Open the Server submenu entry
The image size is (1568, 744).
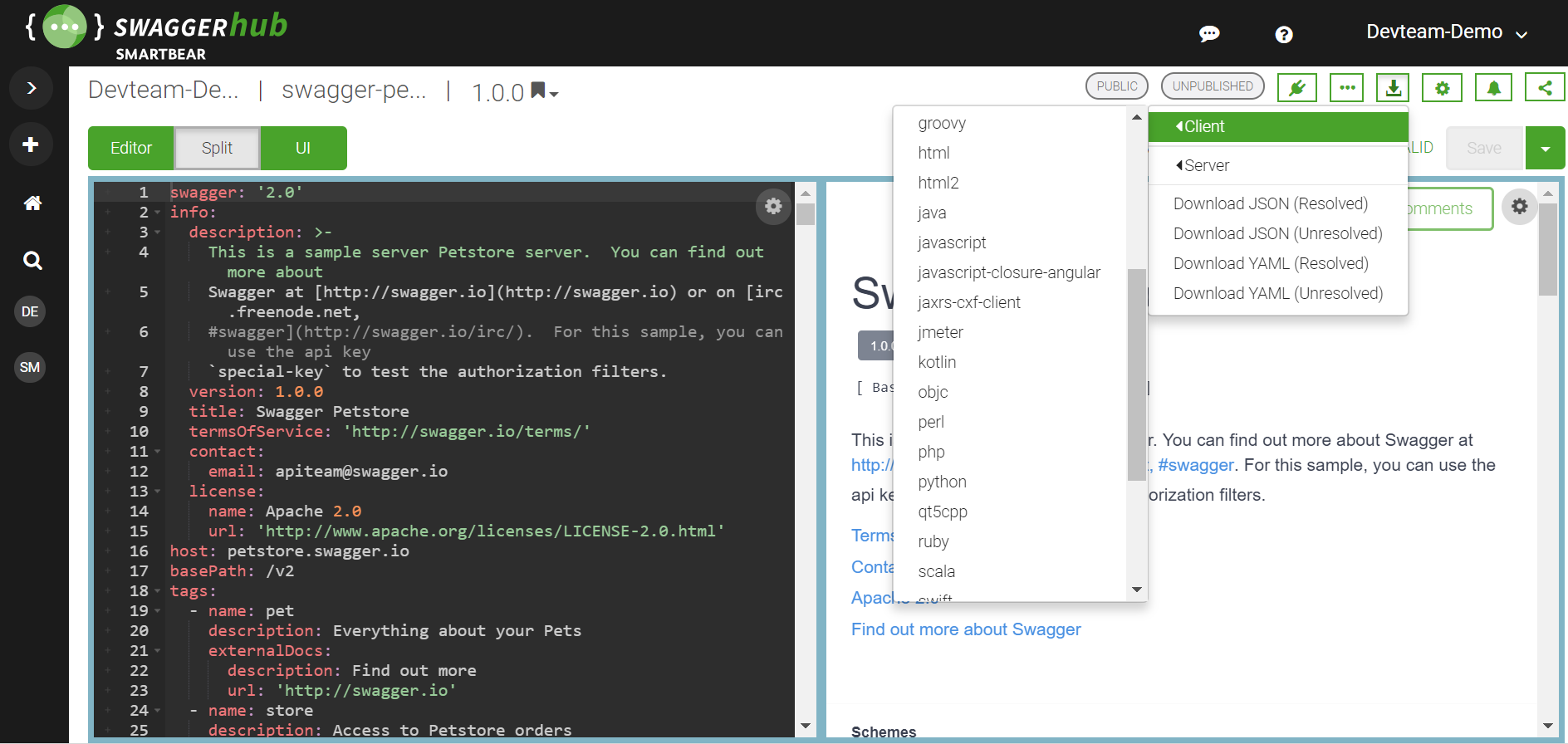[1205, 165]
